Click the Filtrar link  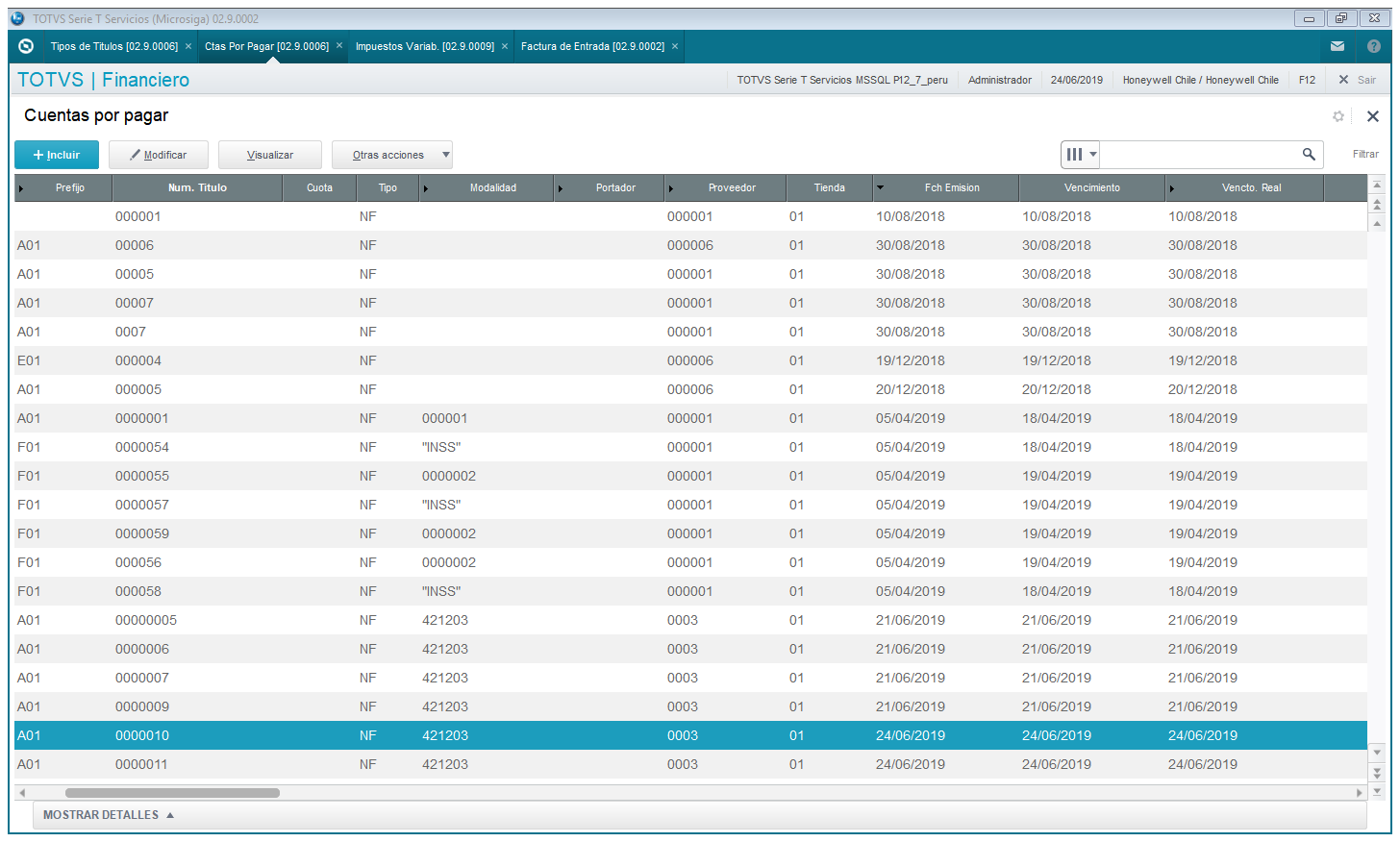point(1365,154)
